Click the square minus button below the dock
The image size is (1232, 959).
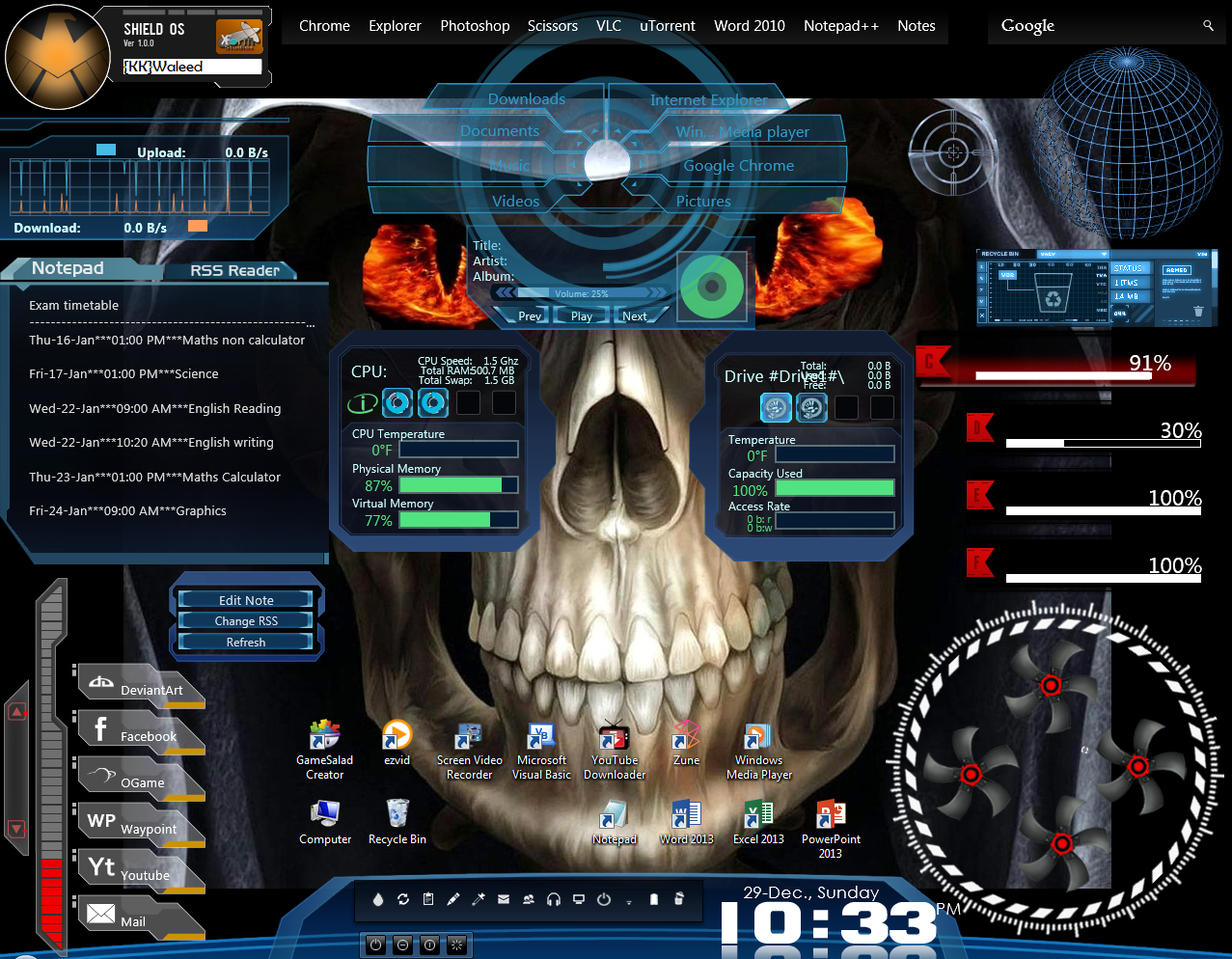(402, 945)
